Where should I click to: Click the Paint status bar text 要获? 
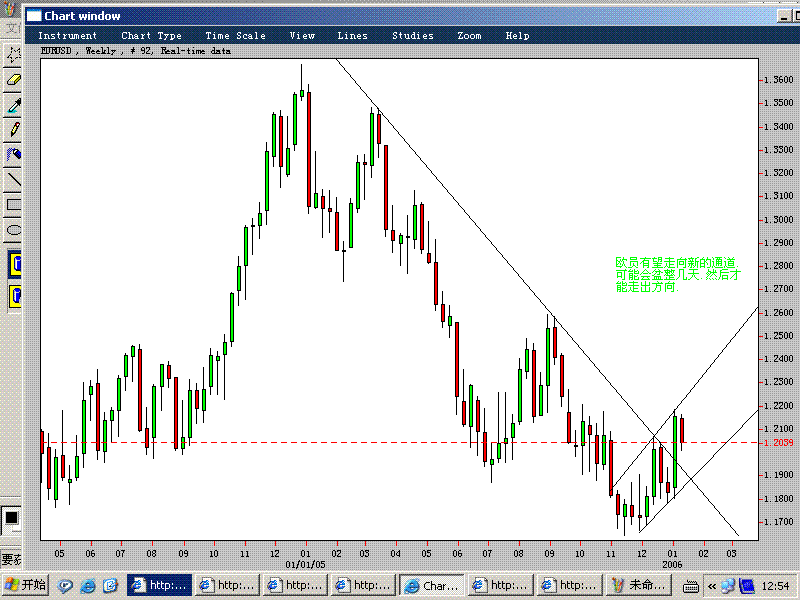click(x=11, y=560)
